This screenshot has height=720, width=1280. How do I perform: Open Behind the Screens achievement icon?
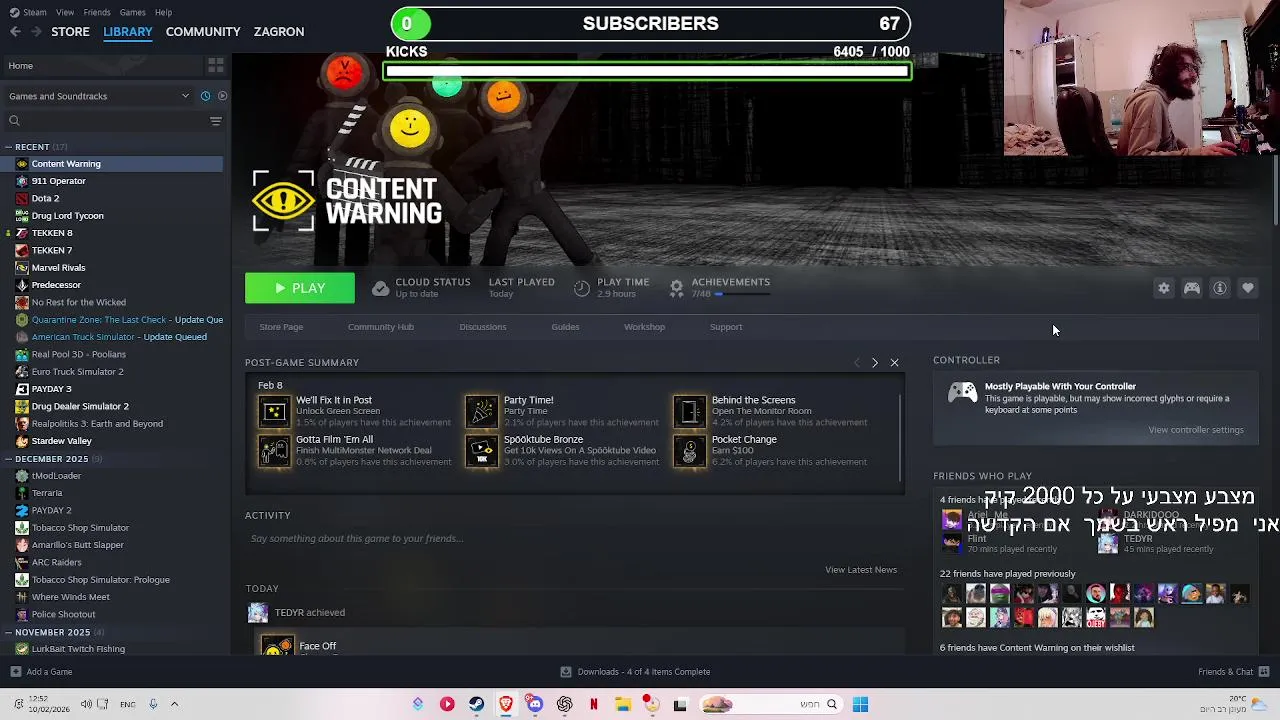click(689, 411)
